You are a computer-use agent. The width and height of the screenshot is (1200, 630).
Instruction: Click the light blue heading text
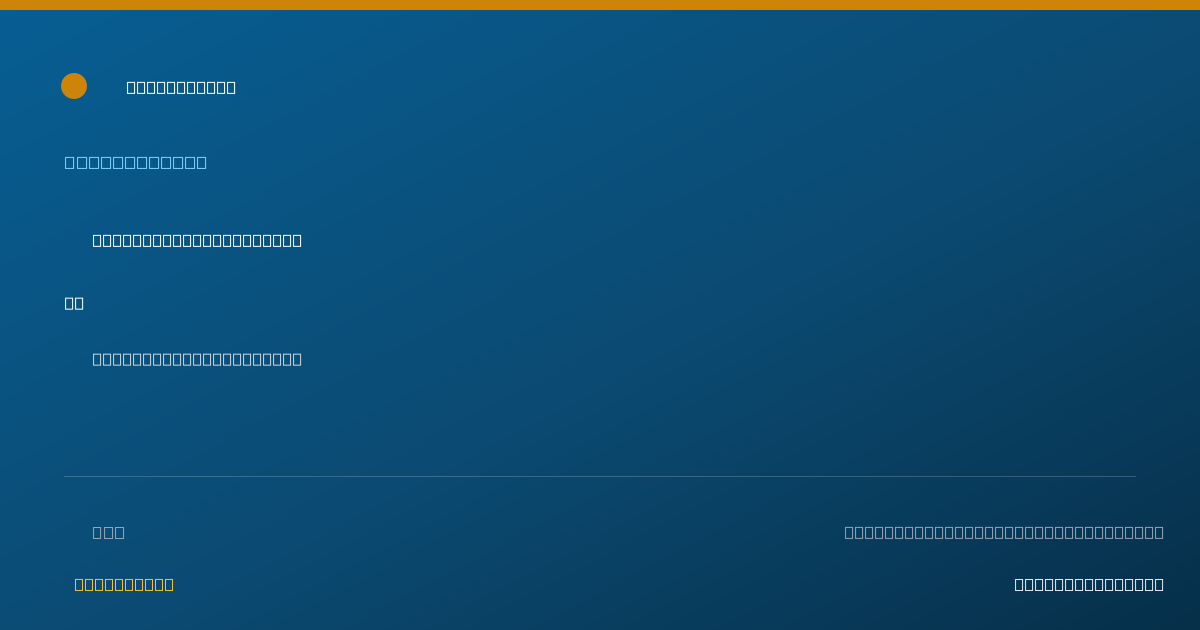[x=136, y=162]
